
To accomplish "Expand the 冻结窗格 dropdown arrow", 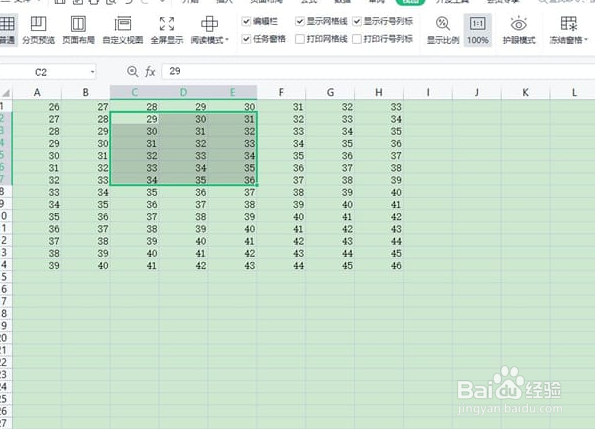I will tap(586, 40).
